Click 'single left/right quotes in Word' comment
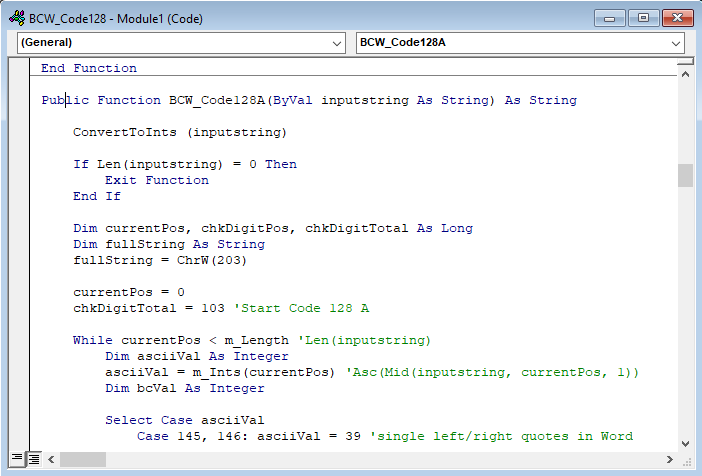The width and height of the screenshot is (702, 476). click(x=501, y=436)
